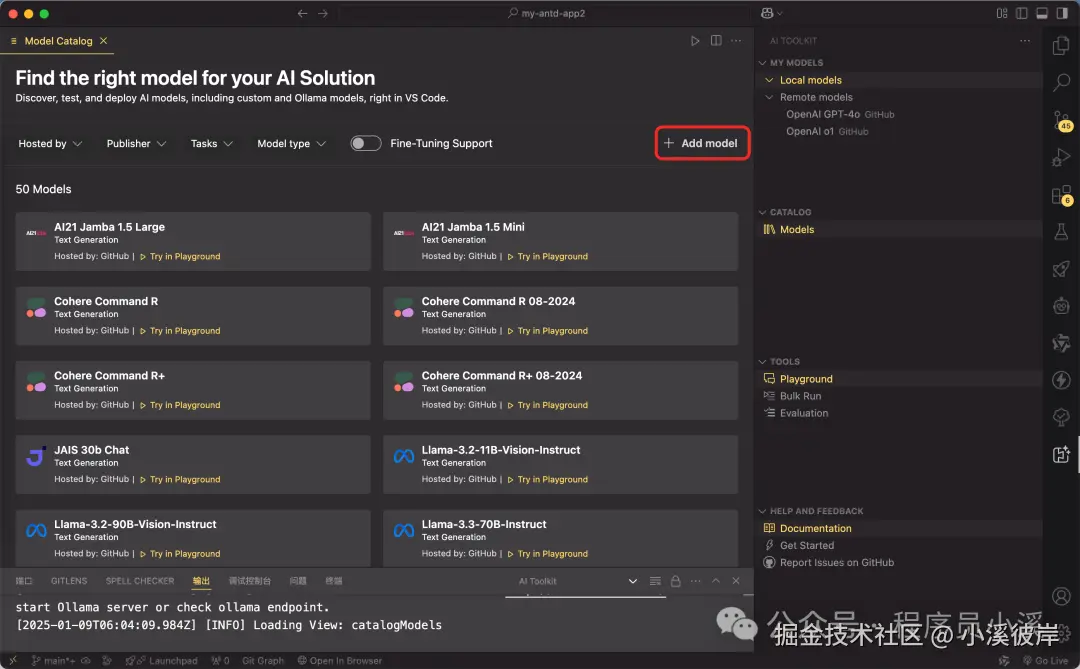Open AI Toolkit panel more actions ellipsis
Image resolution: width=1080 pixels, height=669 pixels.
[1025, 41]
